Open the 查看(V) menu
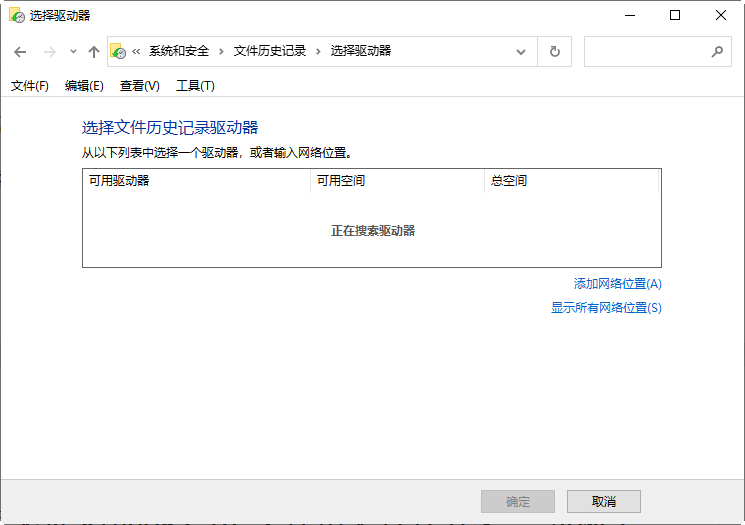 [139, 86]
